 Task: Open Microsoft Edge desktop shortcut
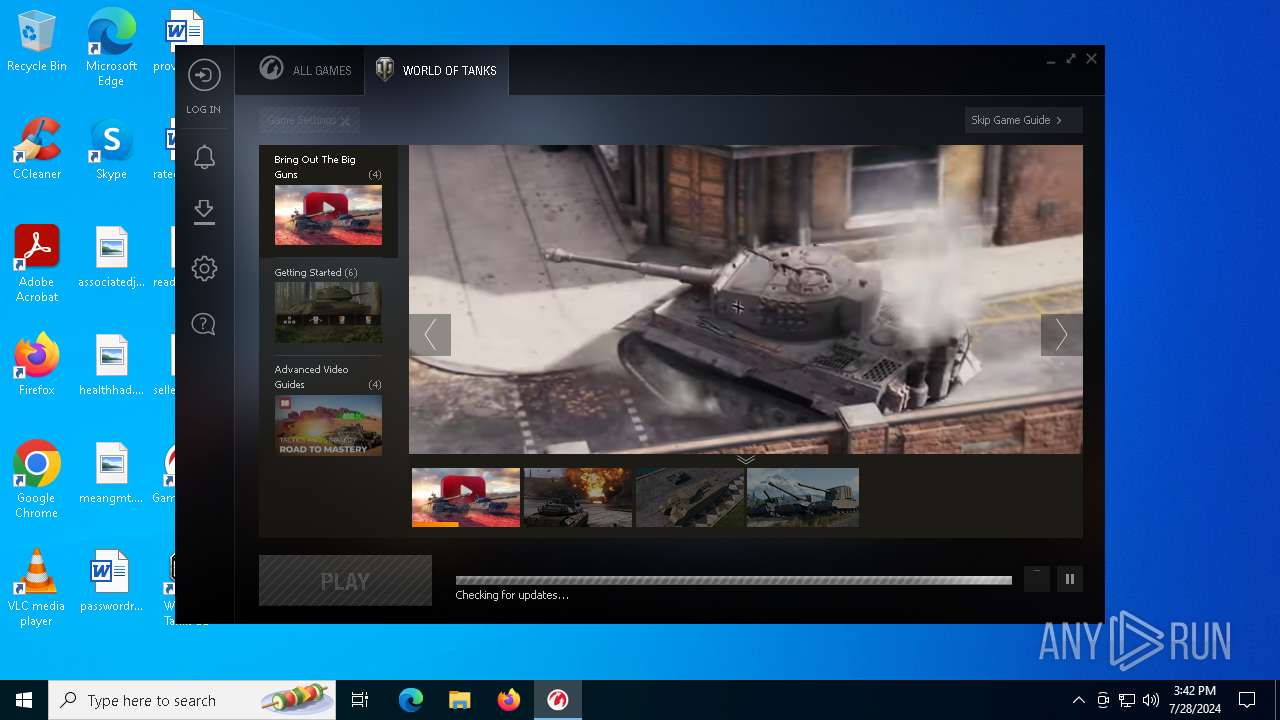tap(111, 47)
